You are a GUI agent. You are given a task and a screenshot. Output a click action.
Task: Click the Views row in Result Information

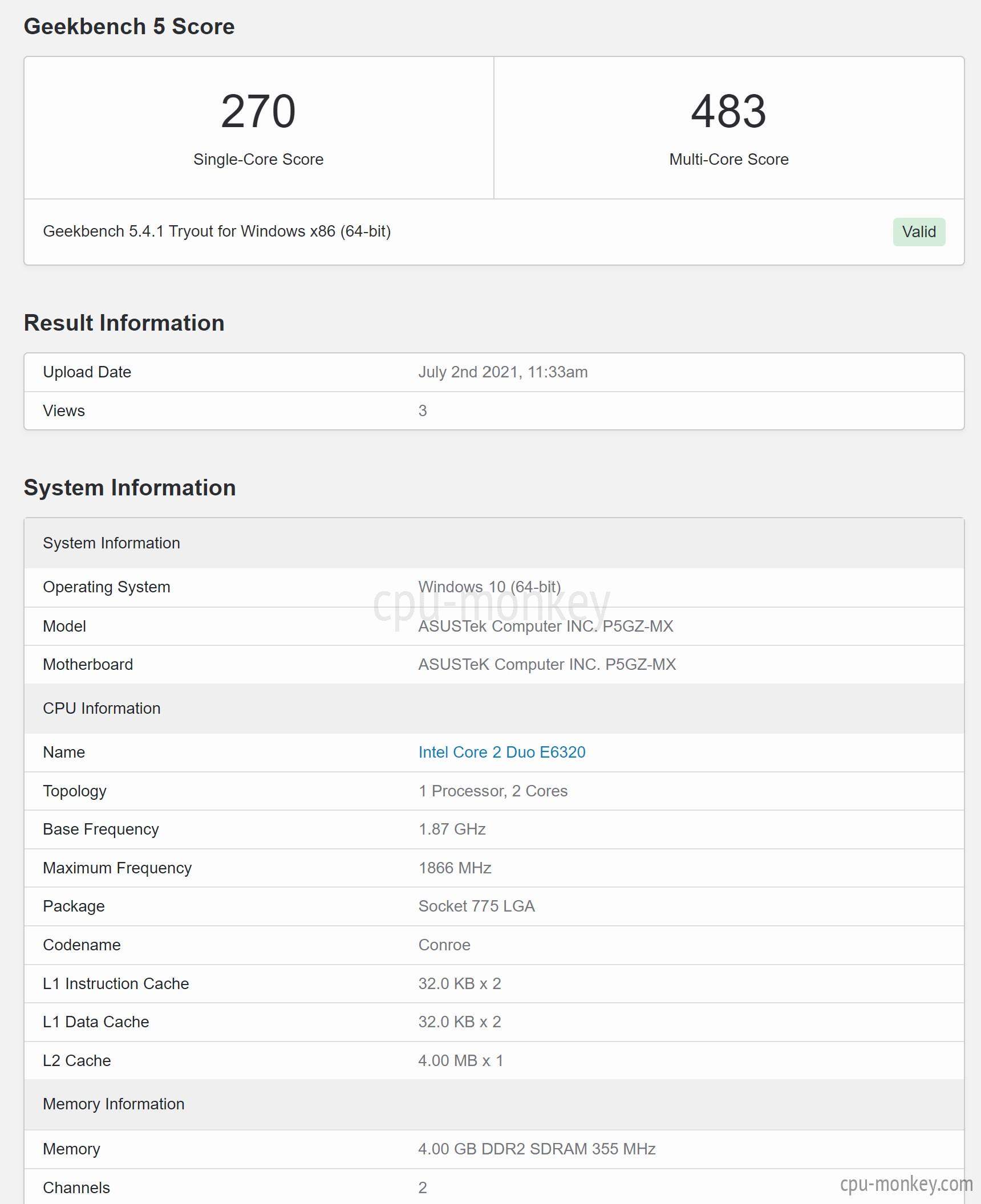[x=494, y=410]
